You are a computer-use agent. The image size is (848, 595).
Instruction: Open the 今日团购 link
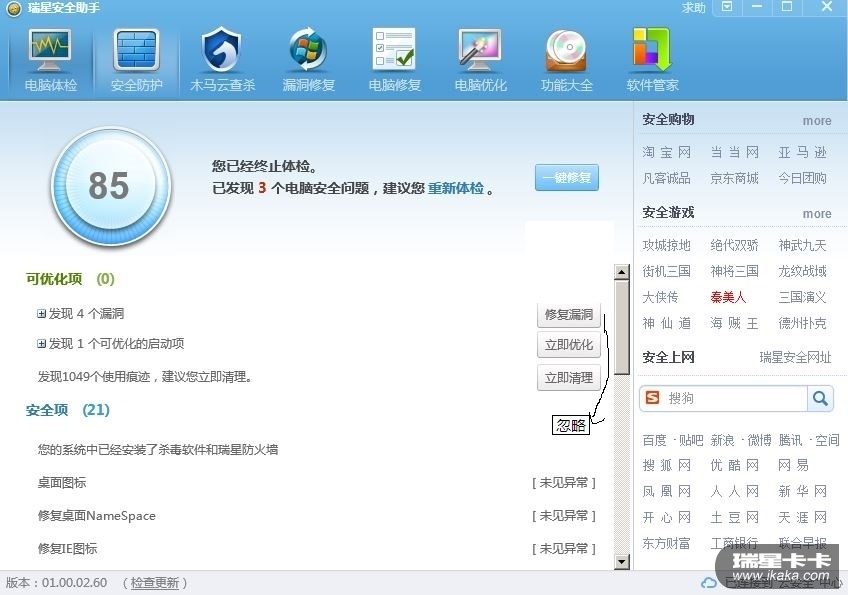[x=803, y=178]
